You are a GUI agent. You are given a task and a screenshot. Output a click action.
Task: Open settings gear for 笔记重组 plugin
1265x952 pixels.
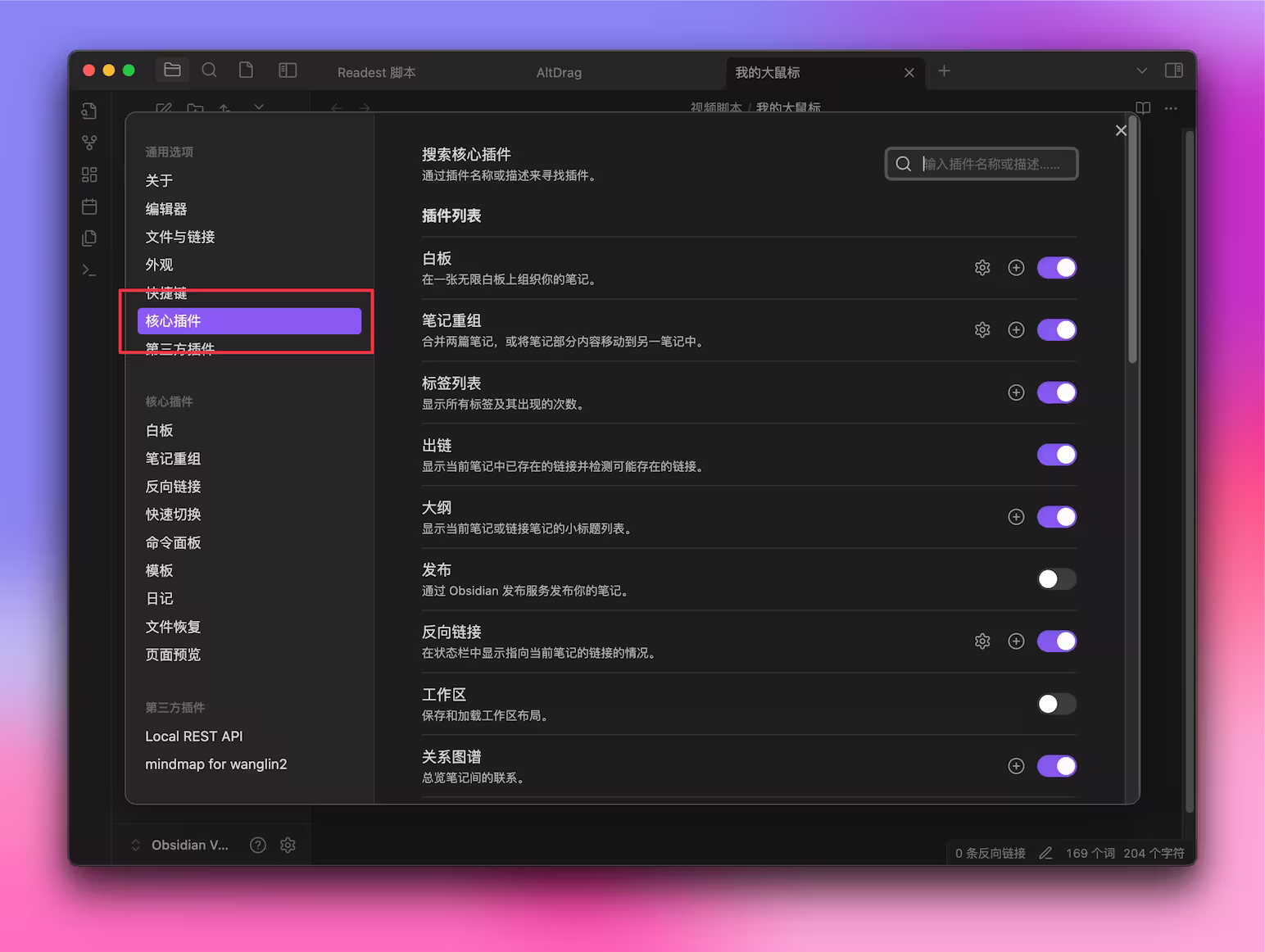click(982, 330)
